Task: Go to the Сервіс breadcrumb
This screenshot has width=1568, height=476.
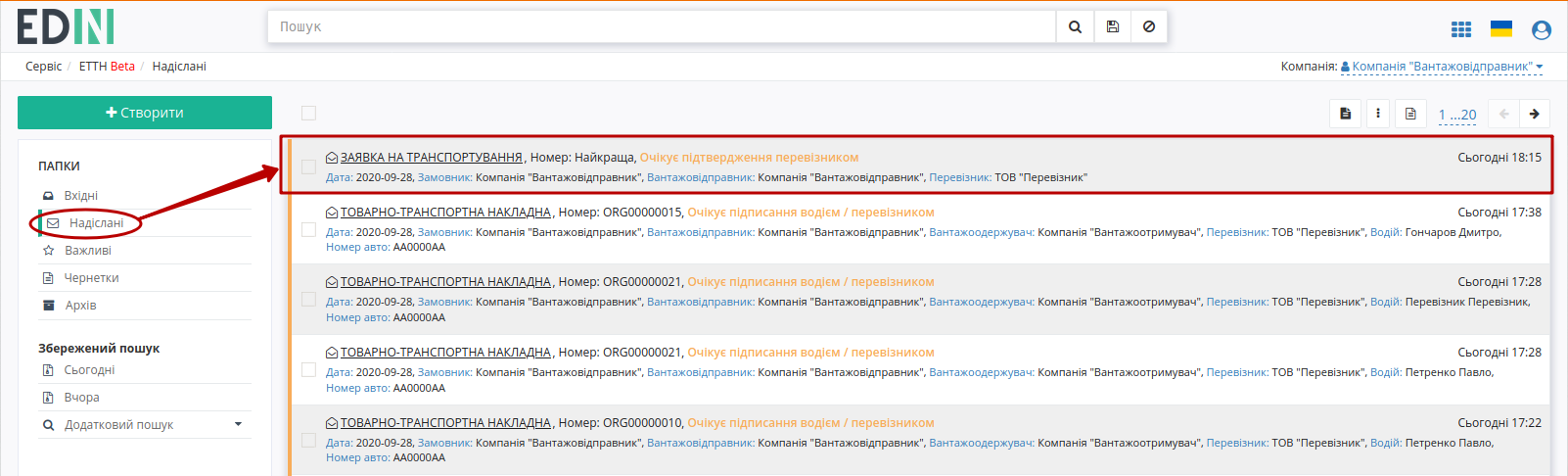Action: [x=44, y=67]
